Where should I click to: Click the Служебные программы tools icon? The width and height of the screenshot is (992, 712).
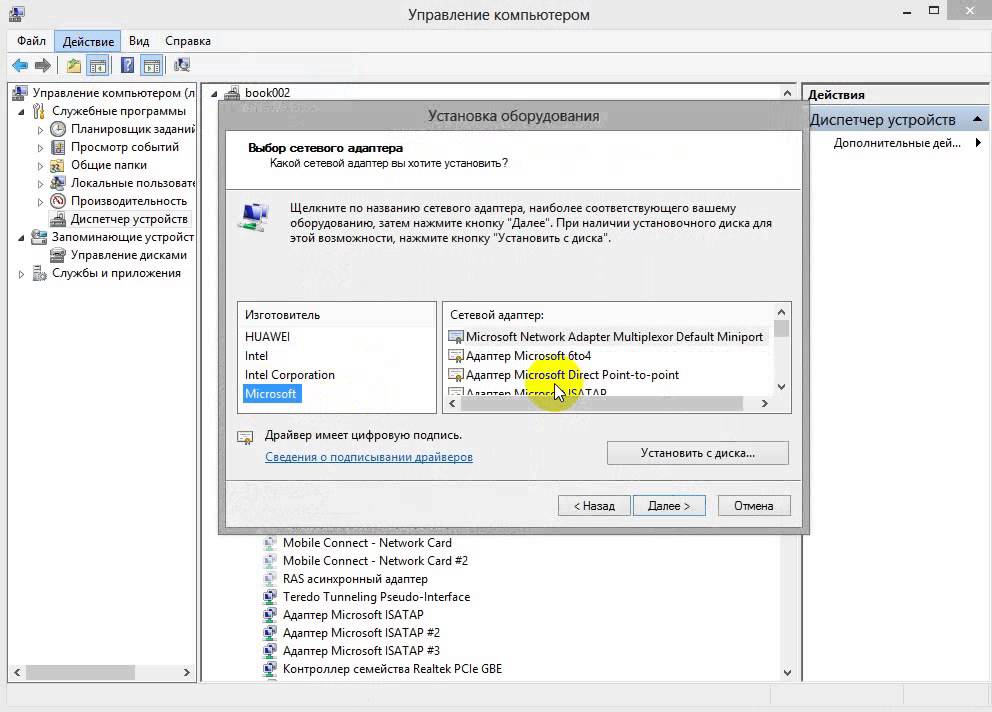[x=39, y=111]
